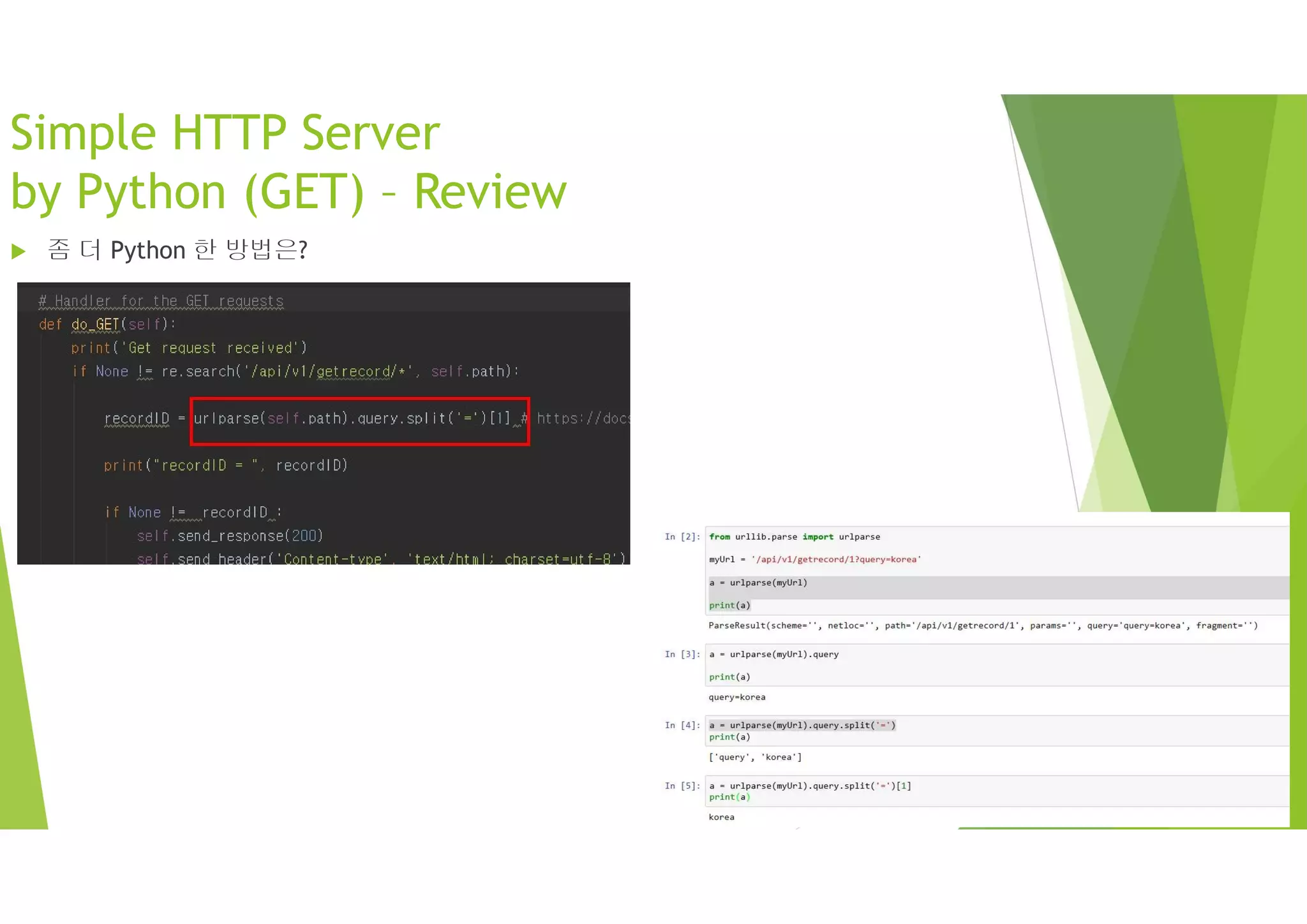Click the print('Get request received') line
Screen dimensions: 1307x924
click(189, 348)
